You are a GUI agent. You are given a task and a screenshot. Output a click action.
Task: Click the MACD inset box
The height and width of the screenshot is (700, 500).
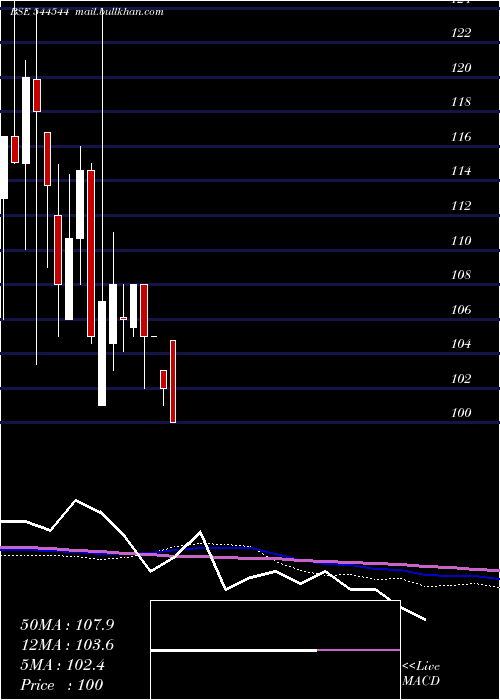[275, 650]
